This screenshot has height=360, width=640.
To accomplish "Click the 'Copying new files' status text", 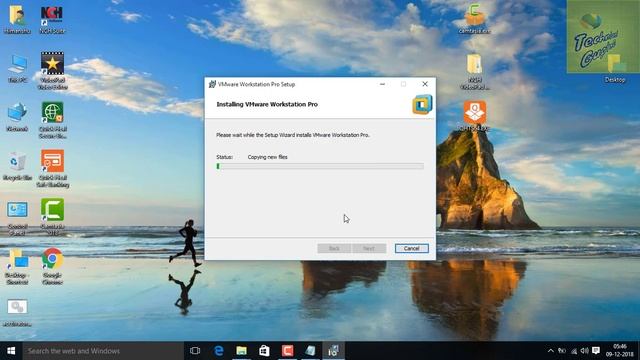I will coord(267,157).
